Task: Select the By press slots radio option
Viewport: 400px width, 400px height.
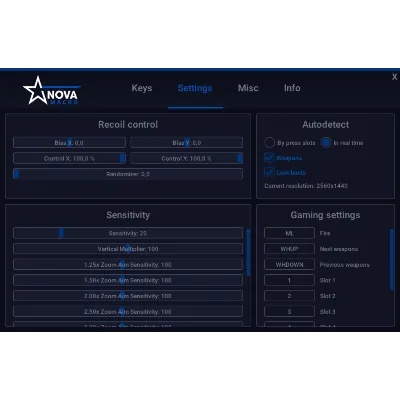Action: pos(269,143)
